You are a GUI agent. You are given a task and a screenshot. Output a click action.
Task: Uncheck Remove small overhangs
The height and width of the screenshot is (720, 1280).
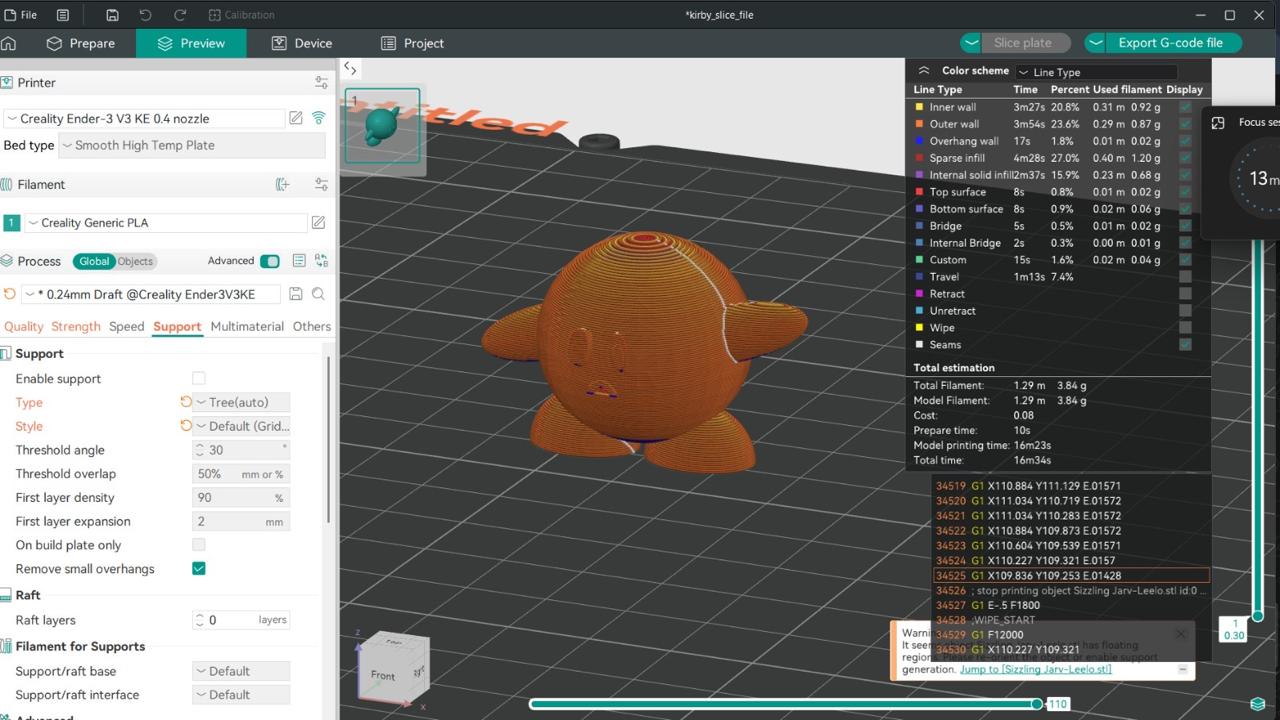(x=199, y=569)
